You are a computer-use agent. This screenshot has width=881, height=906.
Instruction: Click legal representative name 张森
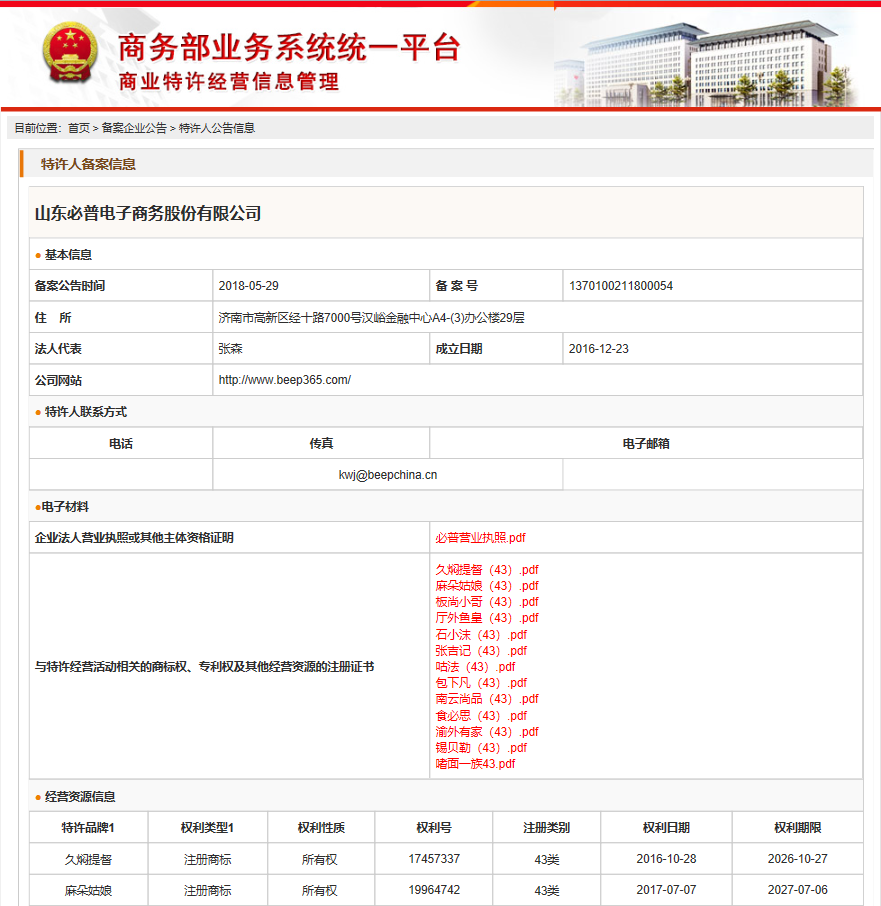231,349
